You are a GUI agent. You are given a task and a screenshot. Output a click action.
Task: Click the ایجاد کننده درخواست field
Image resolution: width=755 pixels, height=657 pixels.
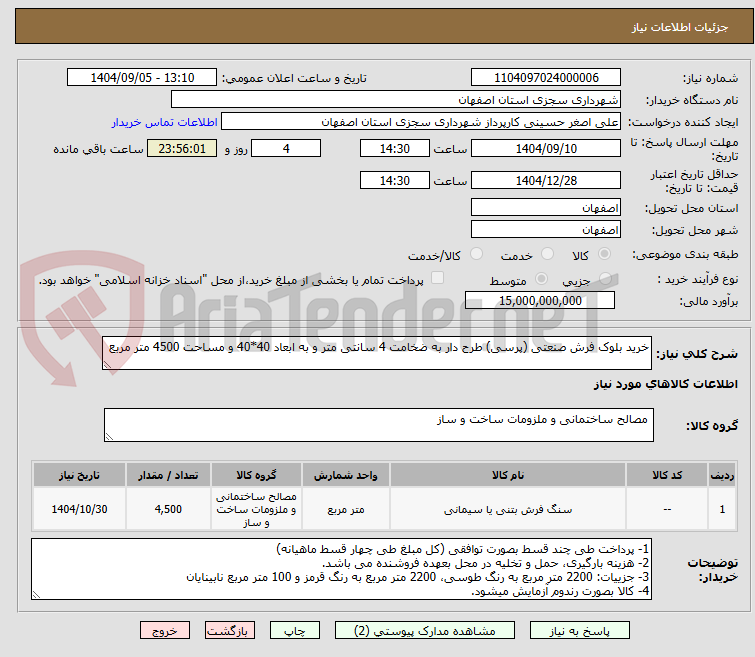pos(421,122)
